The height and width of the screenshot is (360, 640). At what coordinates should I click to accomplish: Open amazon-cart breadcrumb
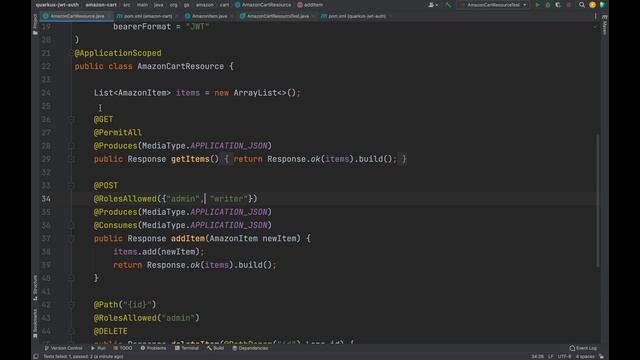101,5
